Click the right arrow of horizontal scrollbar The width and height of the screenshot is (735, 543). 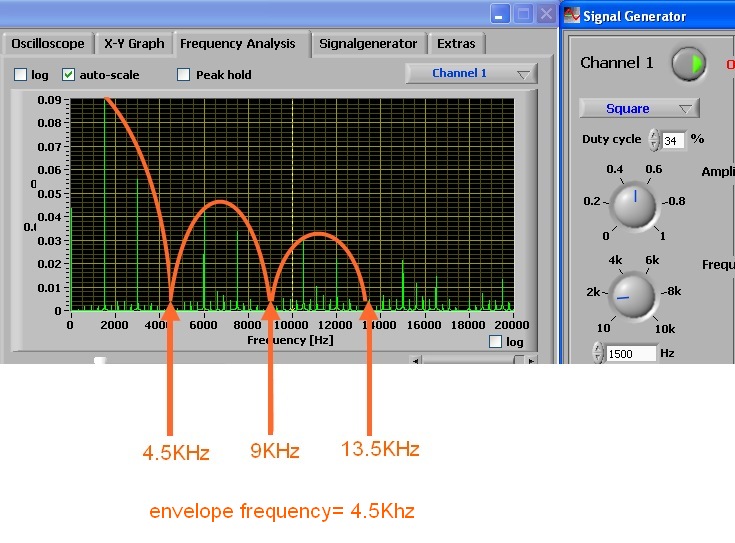(531, 361)
